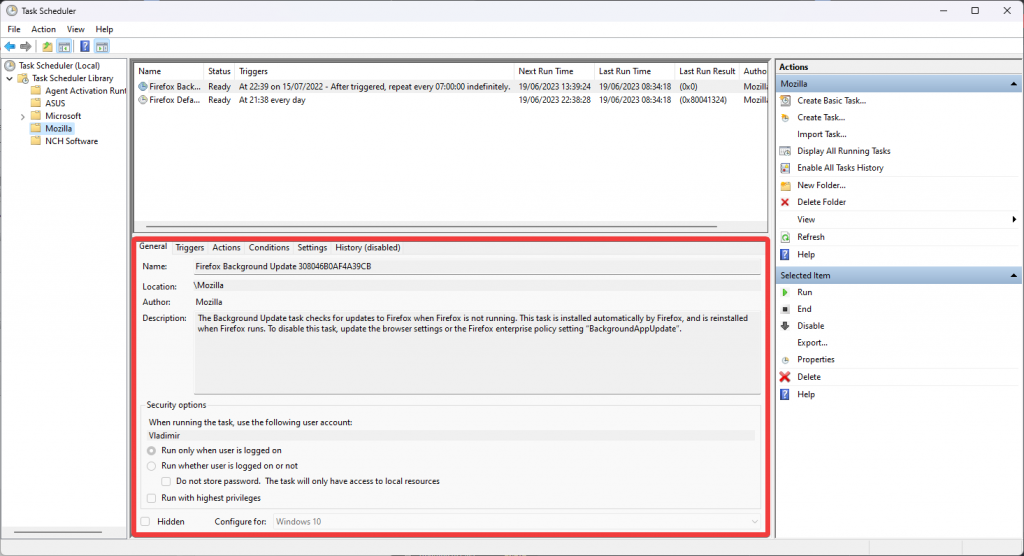
Task: Click the Refresh icon in Actions pane
Action: click(x=785, y=237)
